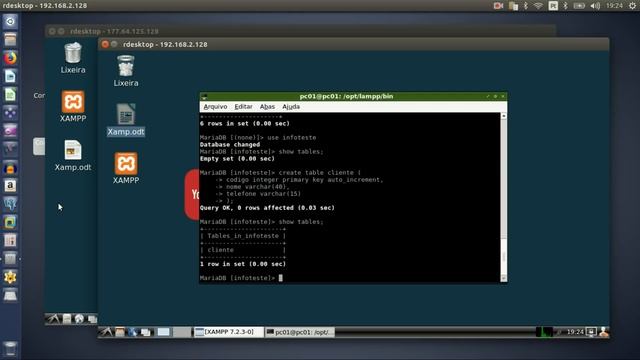Click the iconify-all-windows taskbar icon in front window
Viewport: 640px width, 360px height.
tap(146, 332)
